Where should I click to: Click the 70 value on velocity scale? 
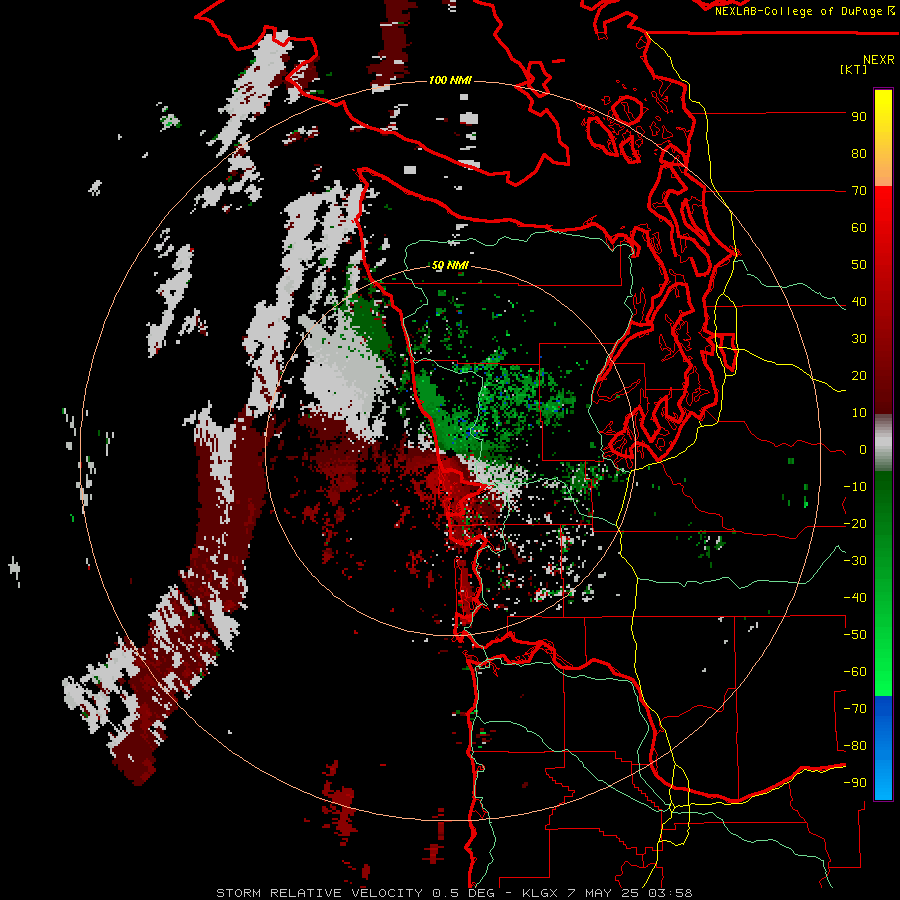click(x=859, y=191)
